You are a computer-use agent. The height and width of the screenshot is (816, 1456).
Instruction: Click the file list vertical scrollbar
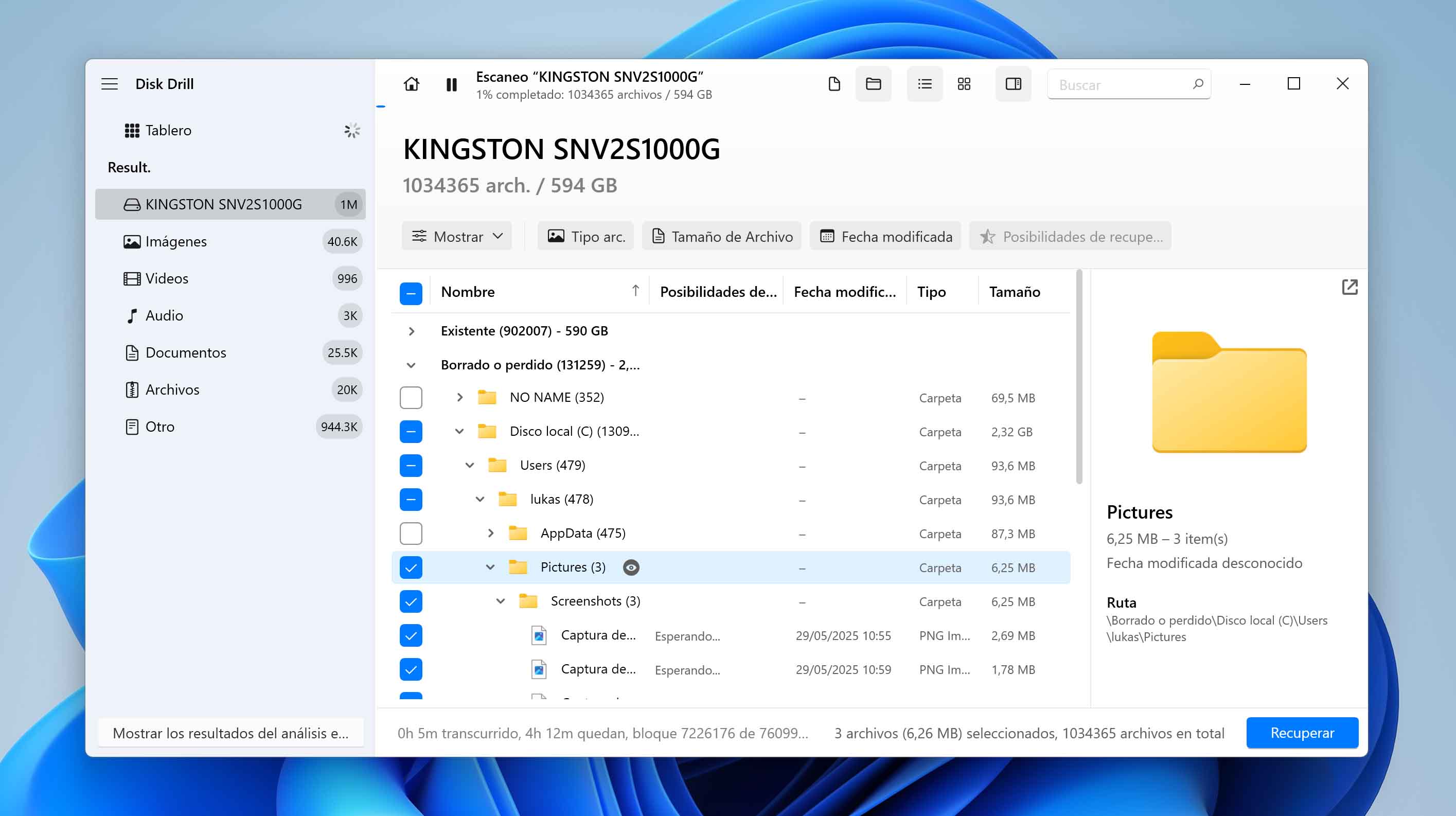1079,377
